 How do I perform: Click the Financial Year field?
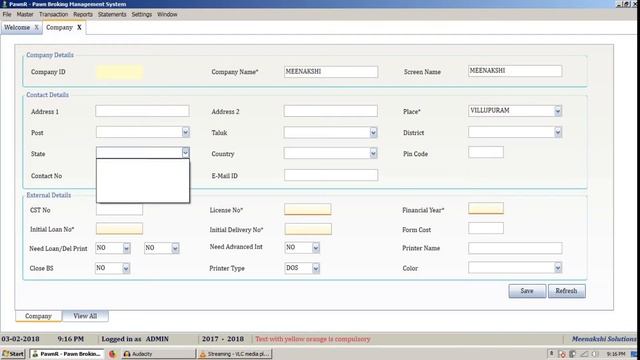click(x=486, y=209)
